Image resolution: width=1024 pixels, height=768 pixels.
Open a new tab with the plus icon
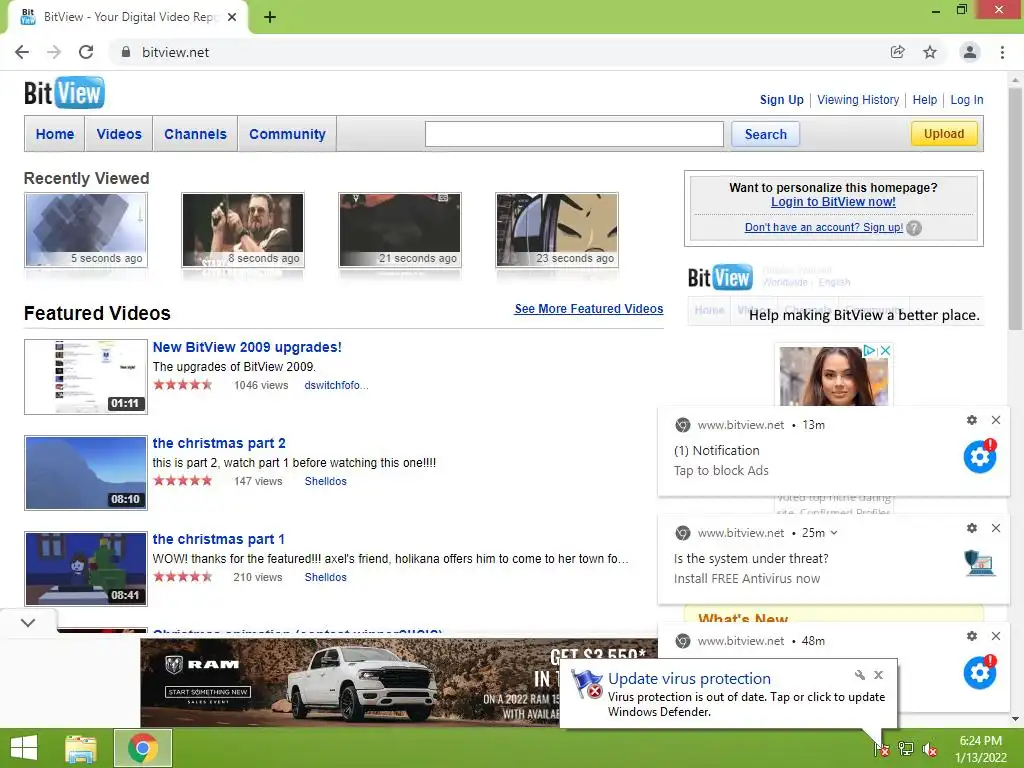click(270, 17)
